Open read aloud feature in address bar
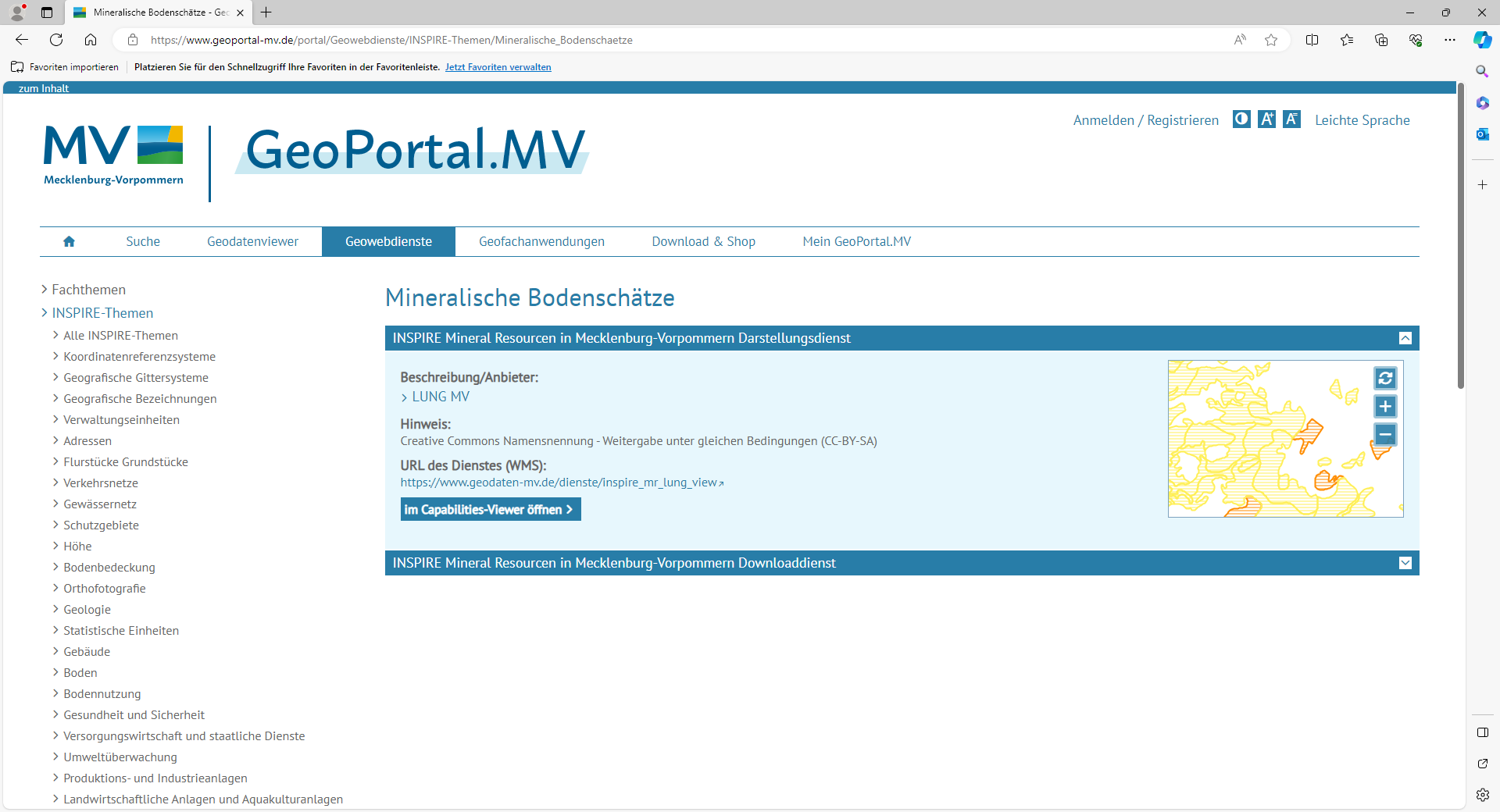The image size is (1500, 812). [x=1240, y=40]
